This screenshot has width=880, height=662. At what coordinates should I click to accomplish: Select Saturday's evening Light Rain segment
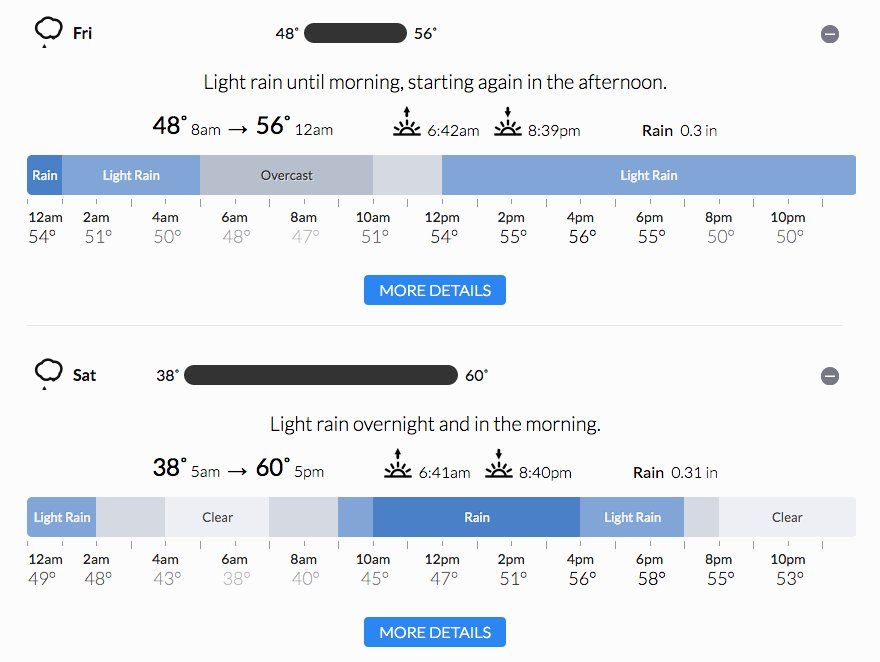coord(632,517)
